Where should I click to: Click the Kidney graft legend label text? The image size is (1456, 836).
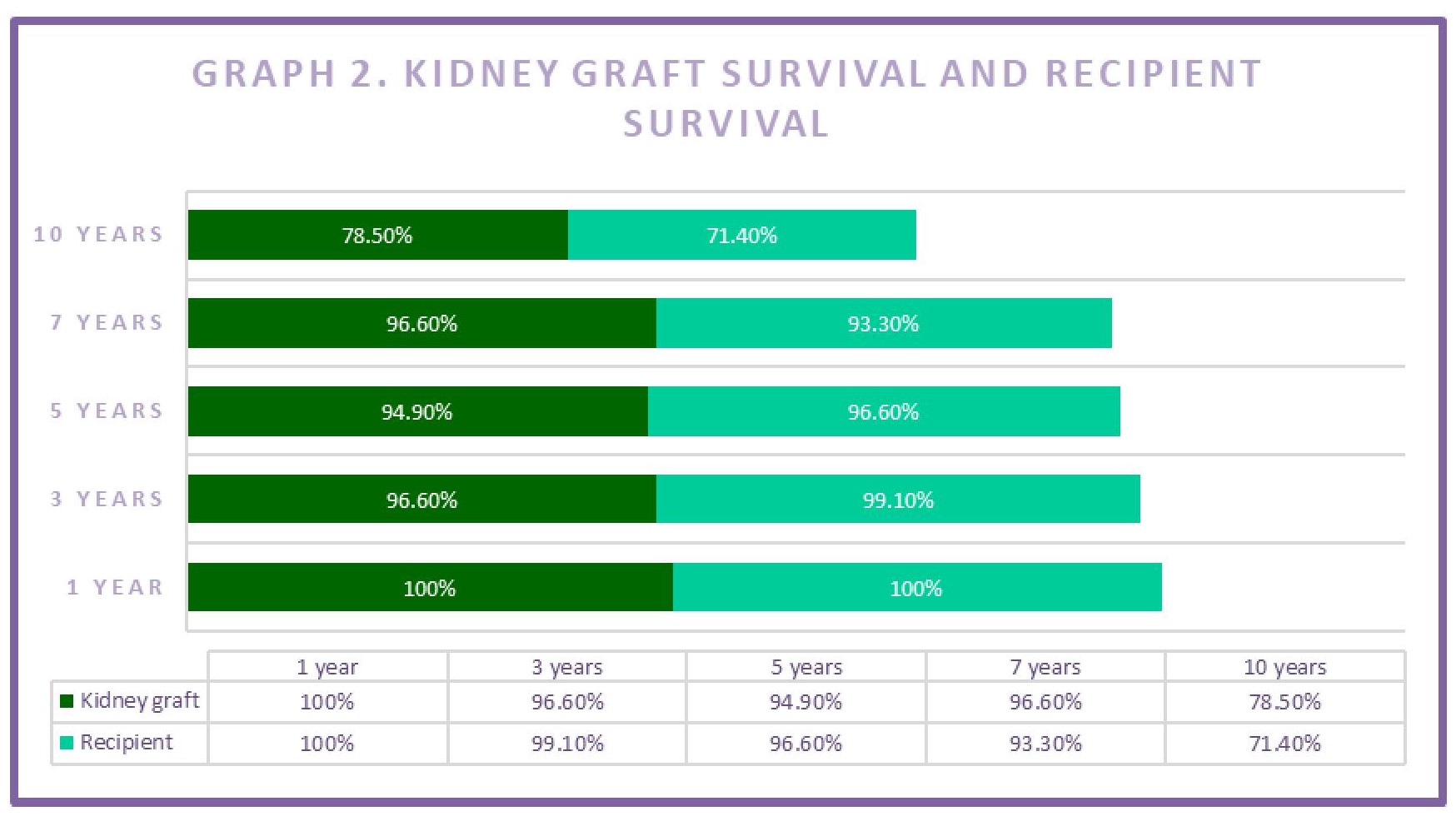pyautogui.click(x=139, y=701)
